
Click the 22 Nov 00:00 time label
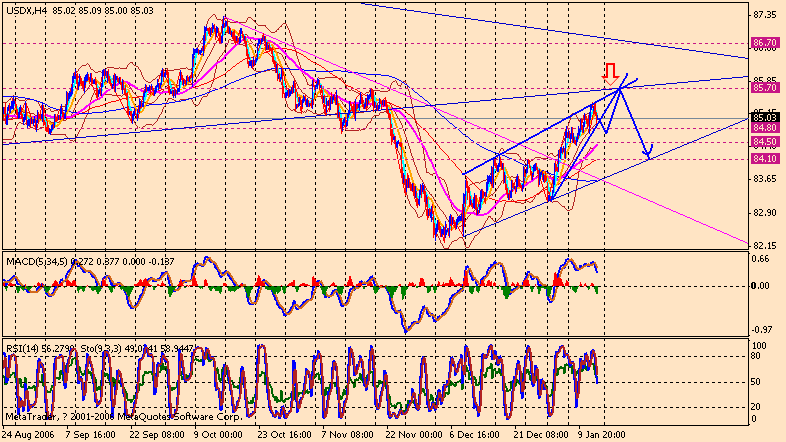[x=414, y=434]
